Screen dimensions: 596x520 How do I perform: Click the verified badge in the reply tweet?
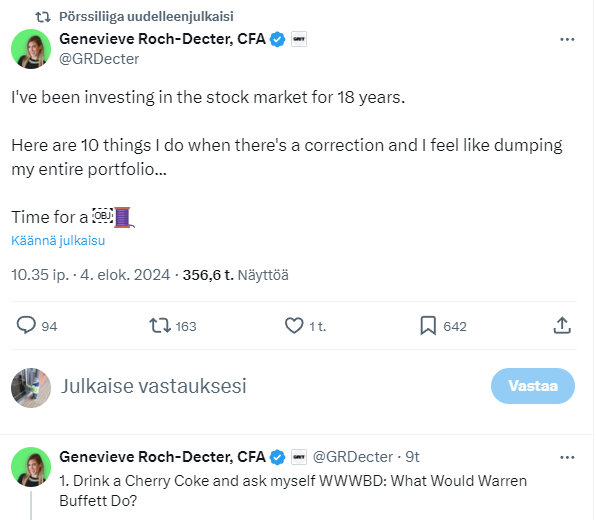pyautogui.click(x=277, y=457)
